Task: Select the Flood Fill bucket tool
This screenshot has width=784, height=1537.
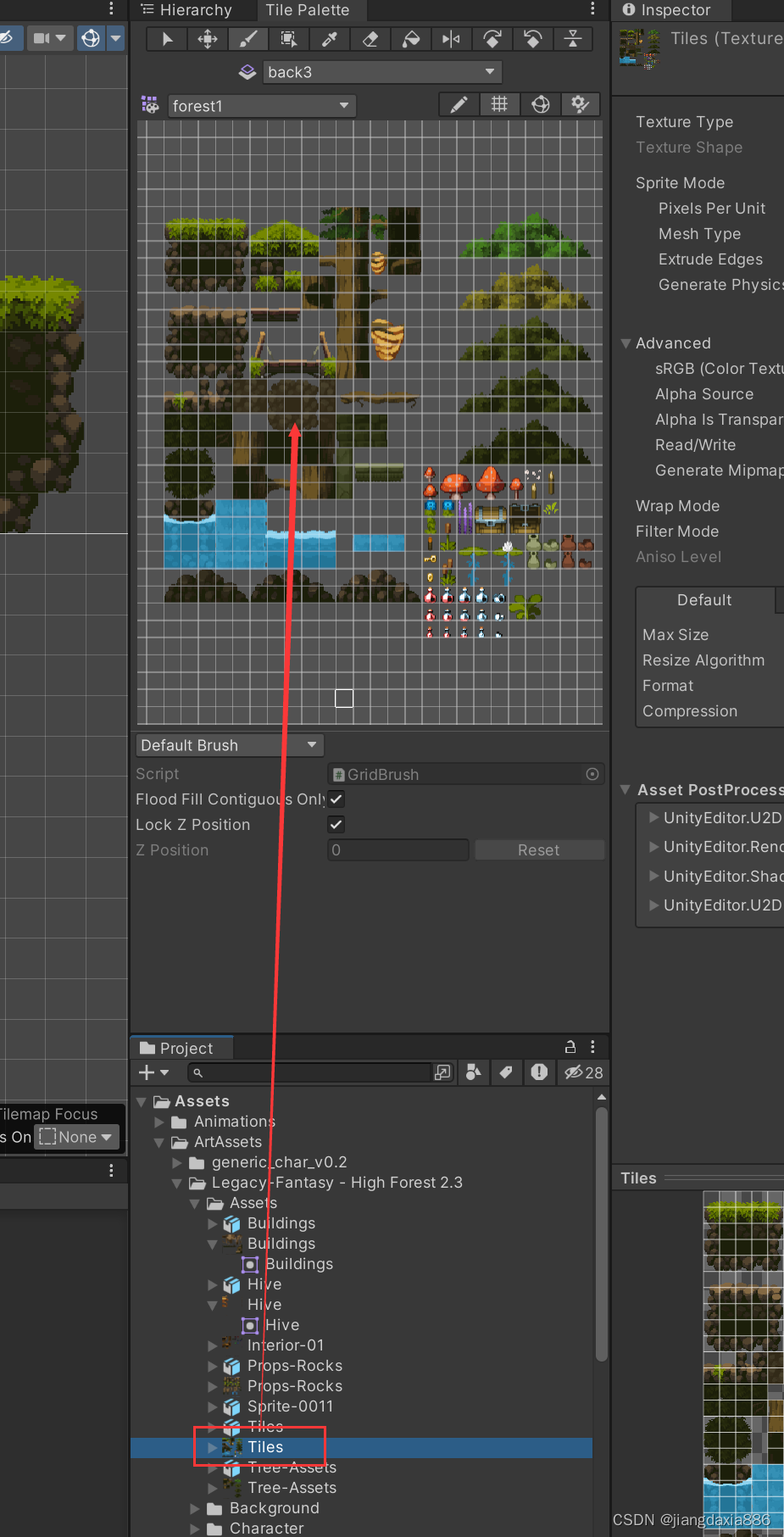Action: pos(411,39)
